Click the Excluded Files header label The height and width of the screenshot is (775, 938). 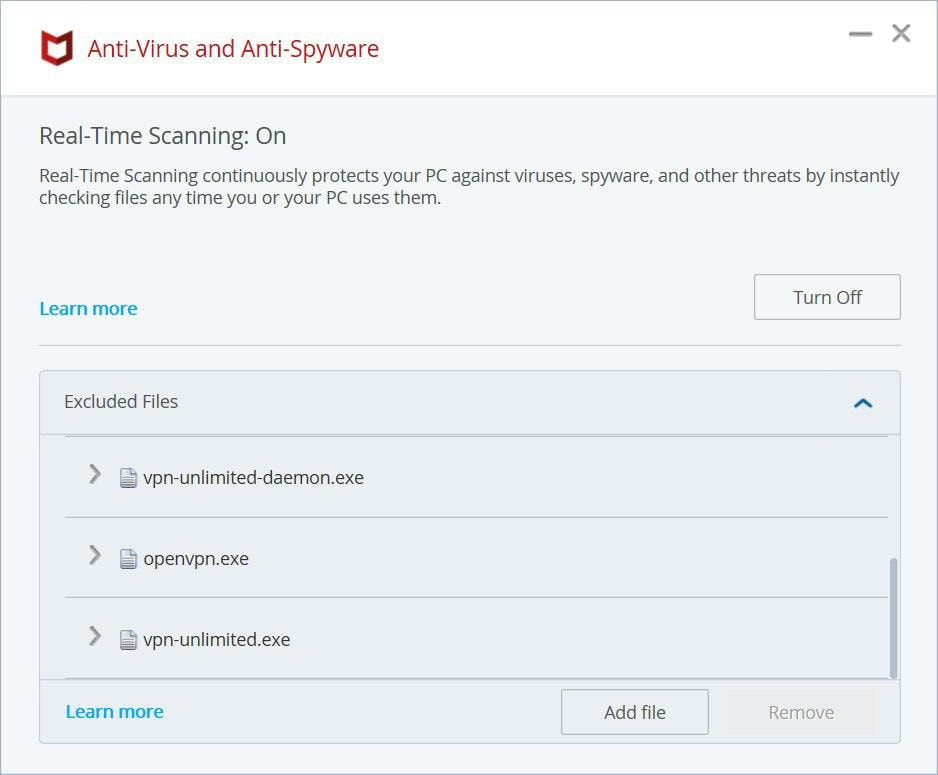[x=121, y=402]
